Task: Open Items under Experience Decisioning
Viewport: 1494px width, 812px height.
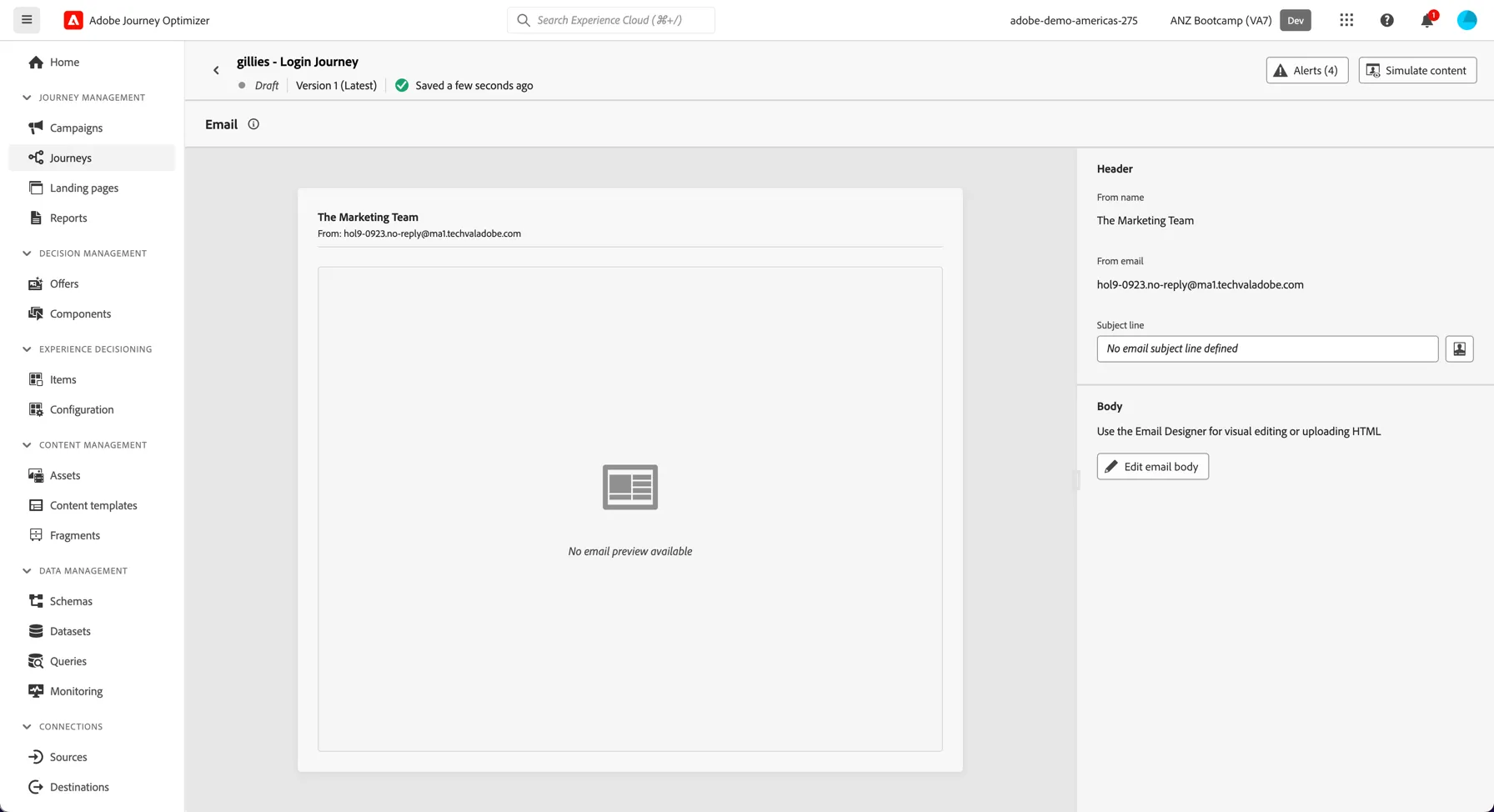Action: point(92,379)
